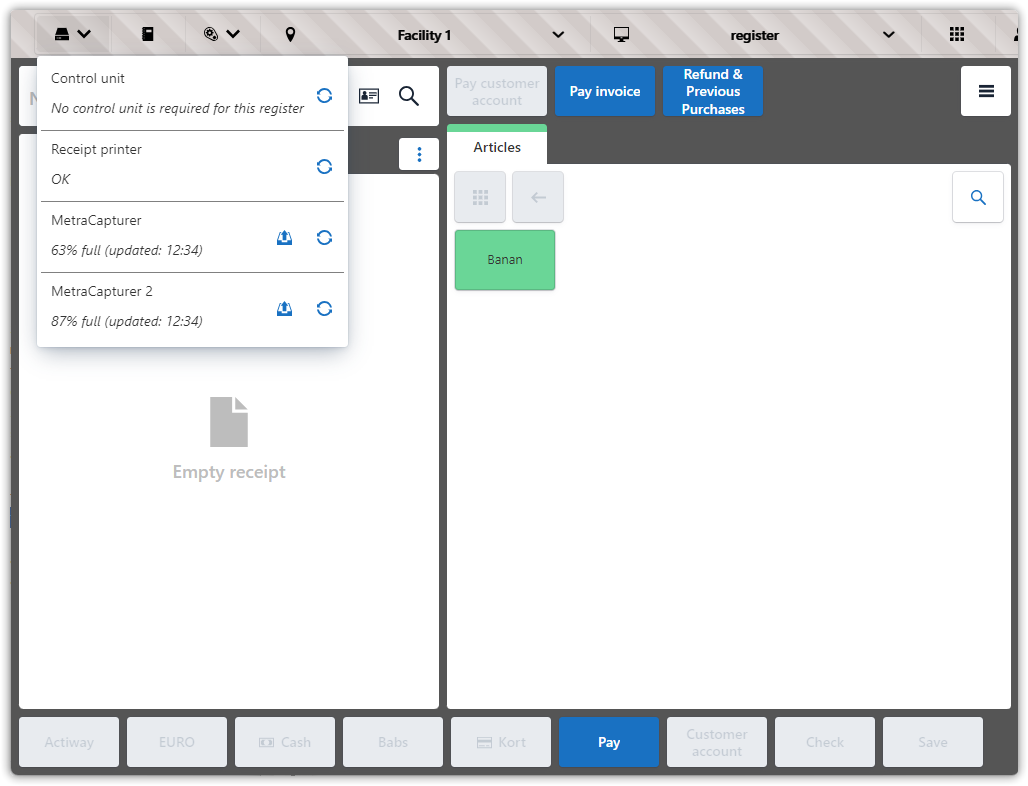Open the hamburger menu
Image resolution: width=1028 pixels, height=786 pixels.
[x=986, y=91]
